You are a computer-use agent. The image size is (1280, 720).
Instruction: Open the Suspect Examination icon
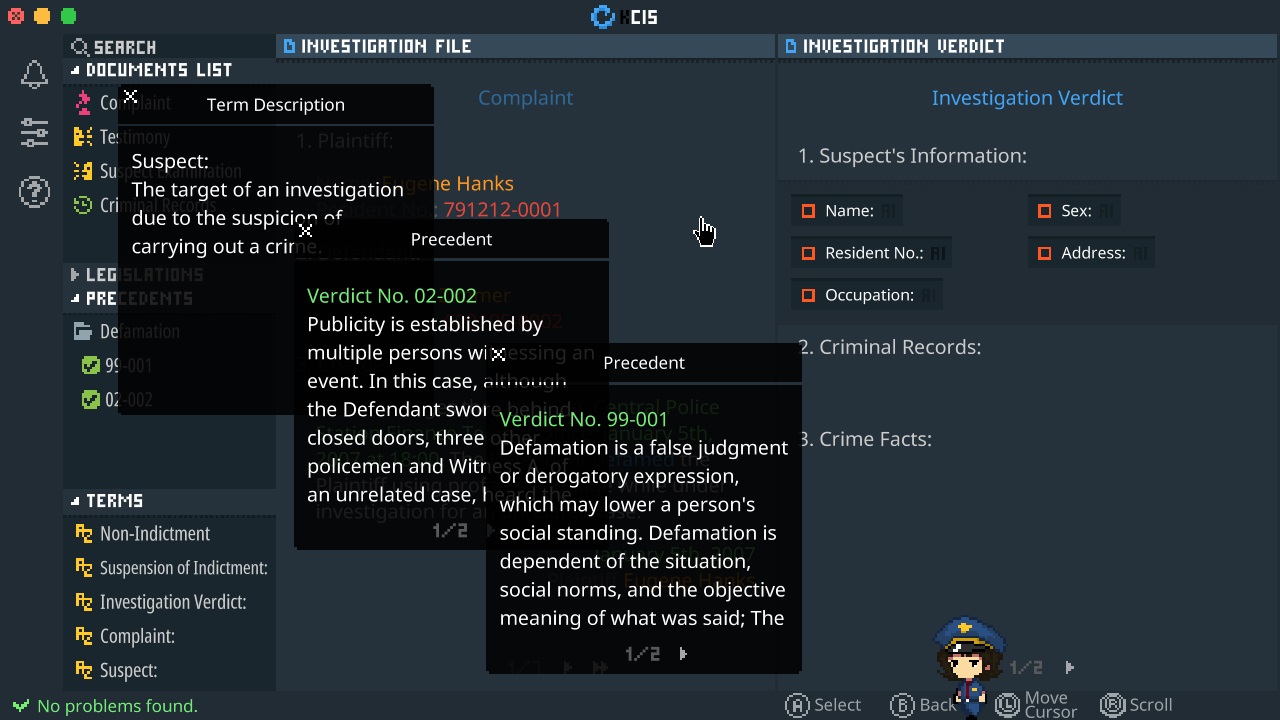[84, 171]
